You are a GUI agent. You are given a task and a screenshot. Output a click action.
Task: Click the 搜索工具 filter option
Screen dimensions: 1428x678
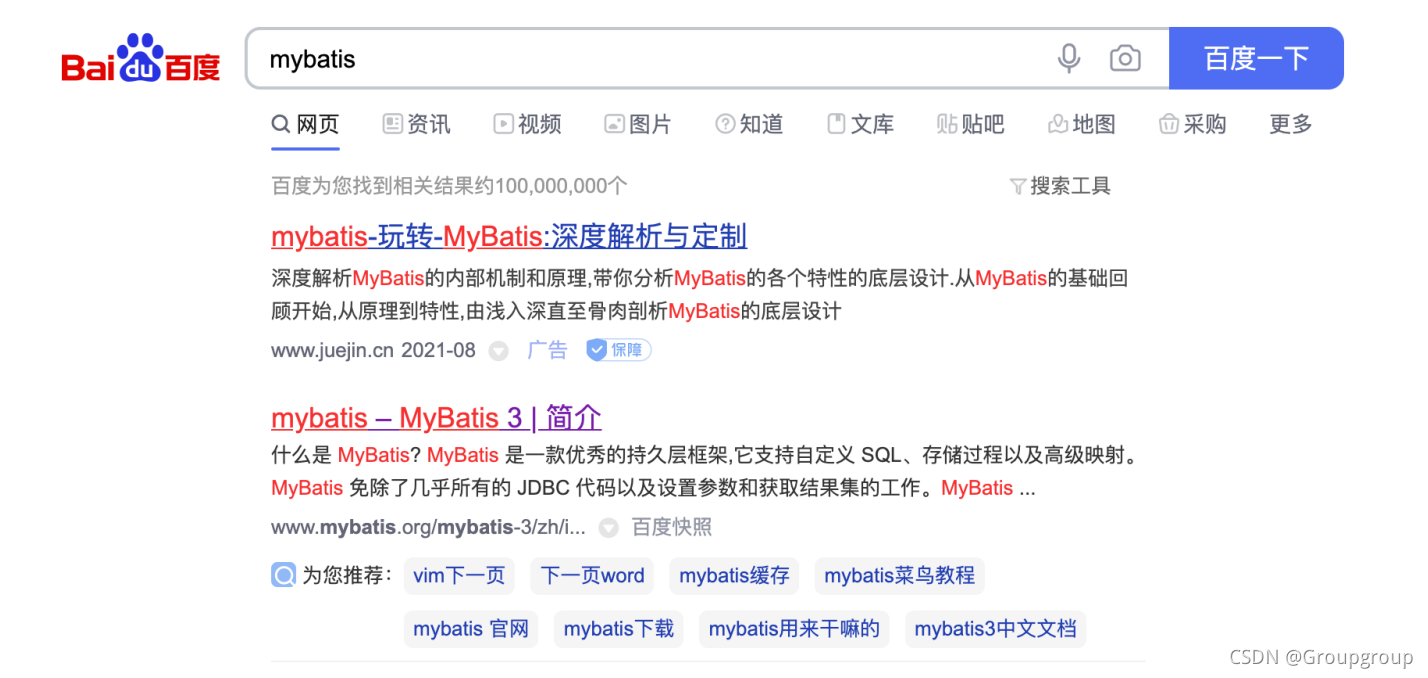[1060, 186]
